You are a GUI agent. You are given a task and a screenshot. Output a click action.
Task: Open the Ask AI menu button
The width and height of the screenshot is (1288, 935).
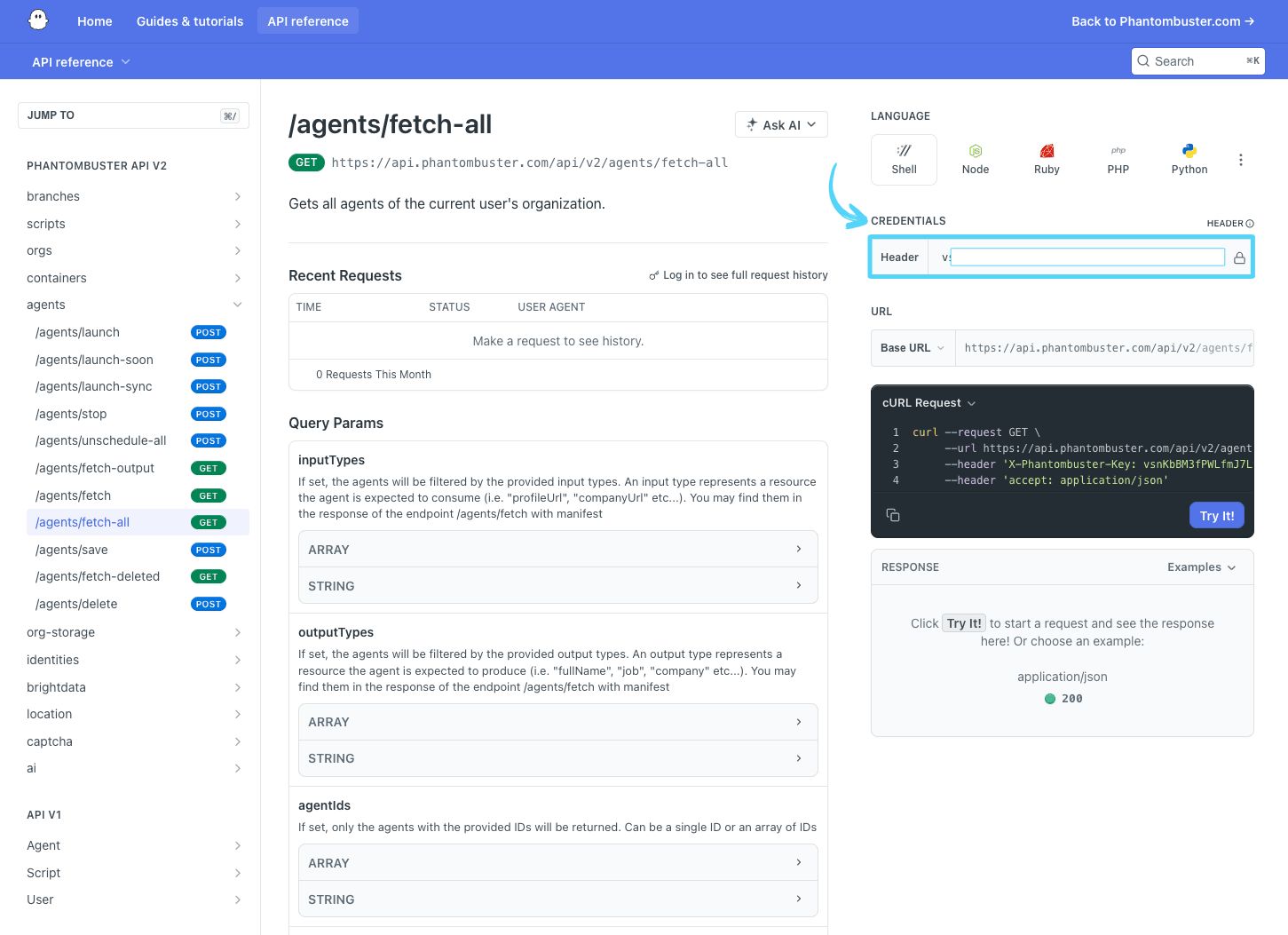coord(781,125)
